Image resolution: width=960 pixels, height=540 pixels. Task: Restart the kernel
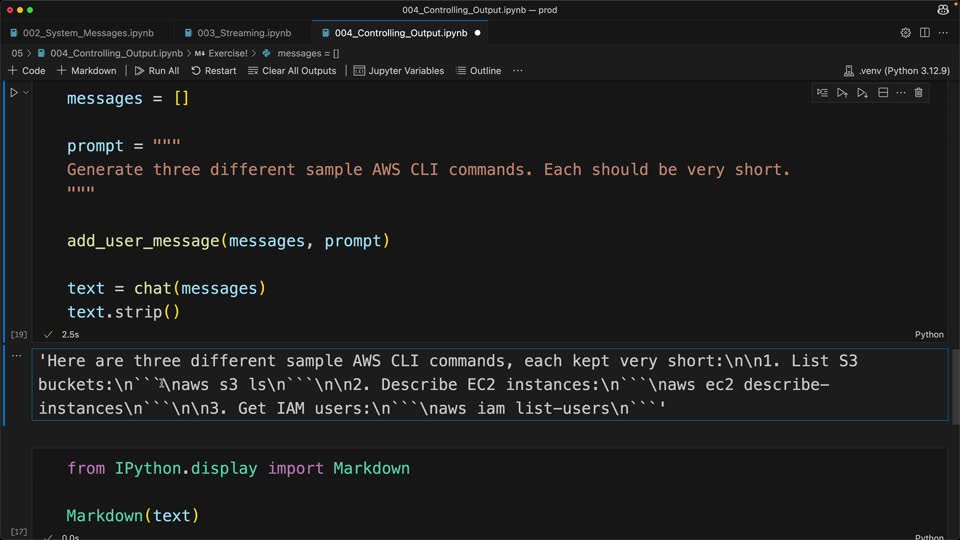point(214,70)
